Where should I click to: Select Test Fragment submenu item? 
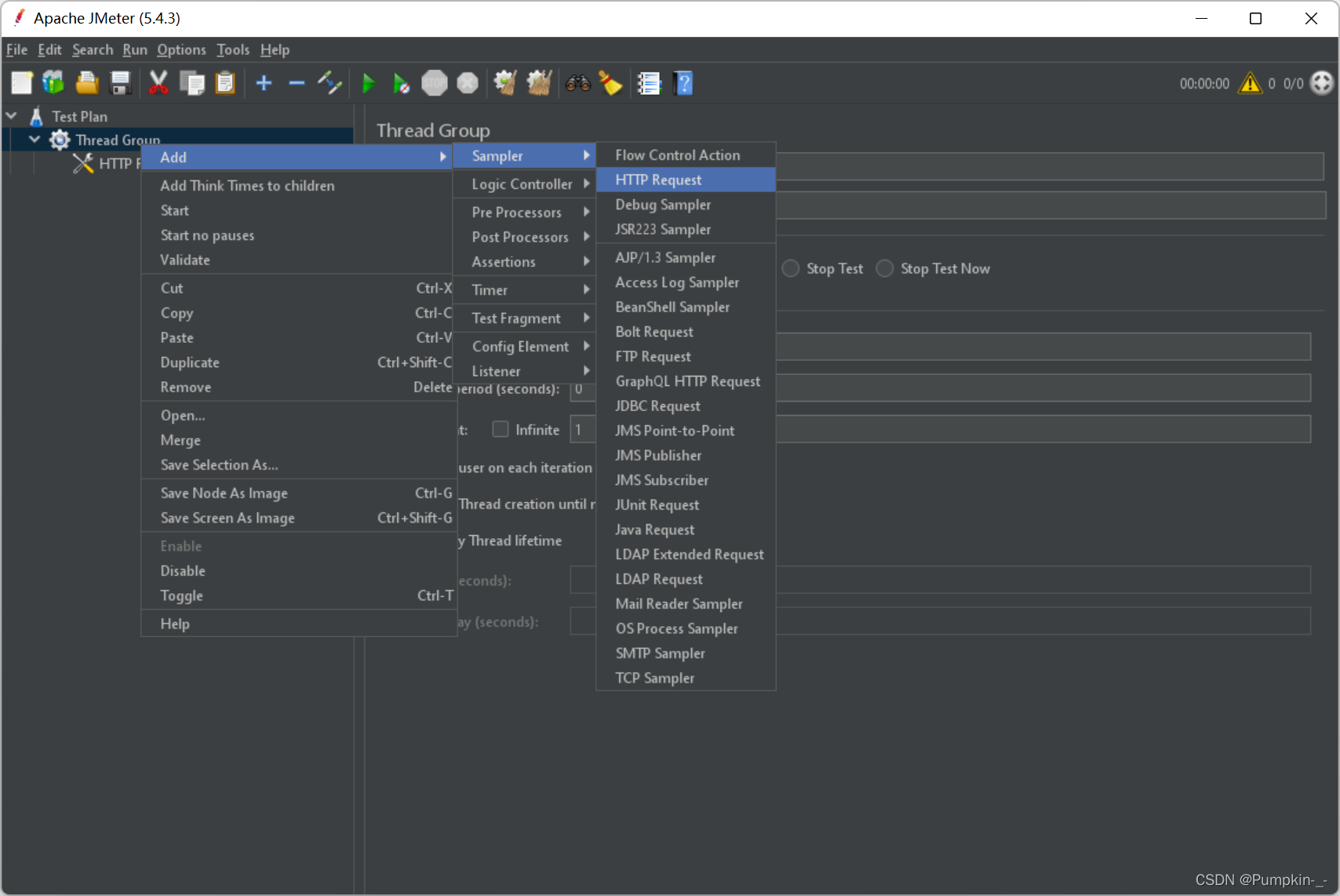(523, 319)
